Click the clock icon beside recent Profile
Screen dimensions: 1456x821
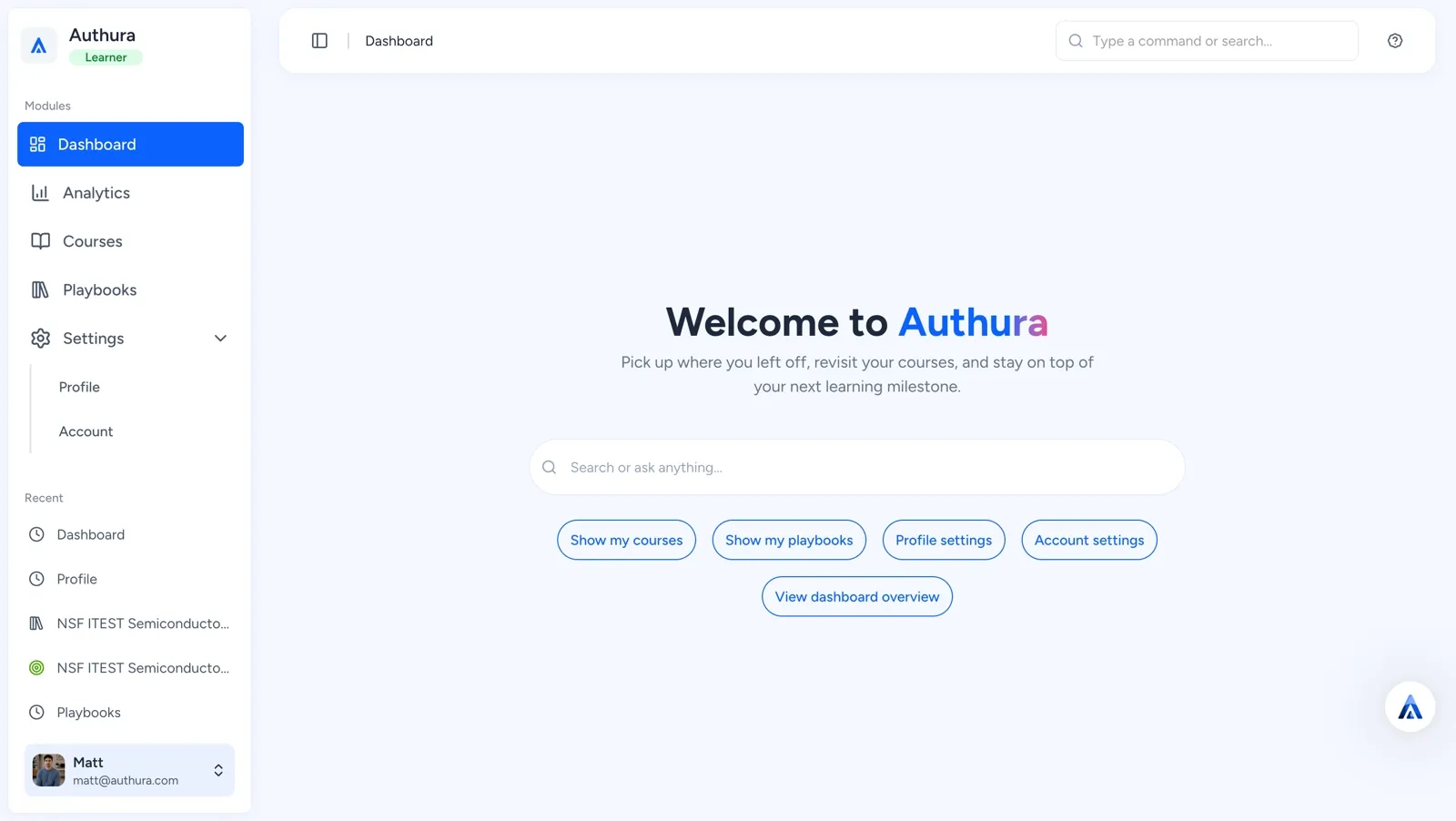click(36, 579)
